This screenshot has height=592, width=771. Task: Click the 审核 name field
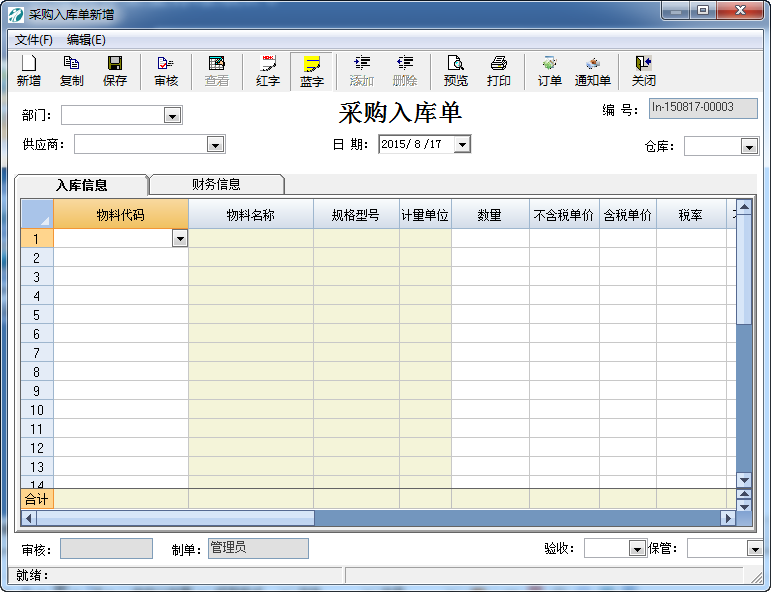click(106, 548)
